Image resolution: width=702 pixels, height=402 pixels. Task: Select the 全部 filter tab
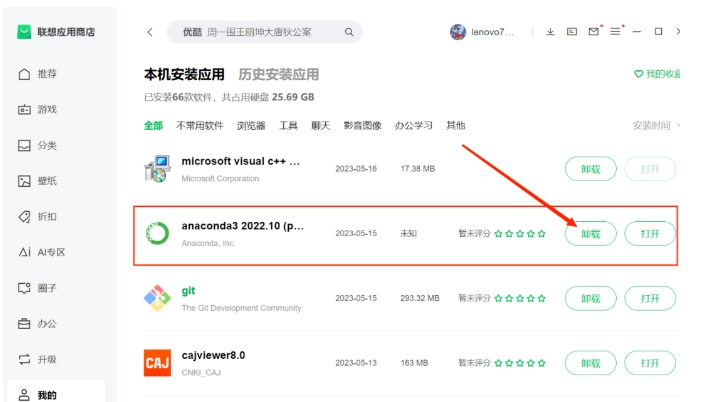coord(153,126)
